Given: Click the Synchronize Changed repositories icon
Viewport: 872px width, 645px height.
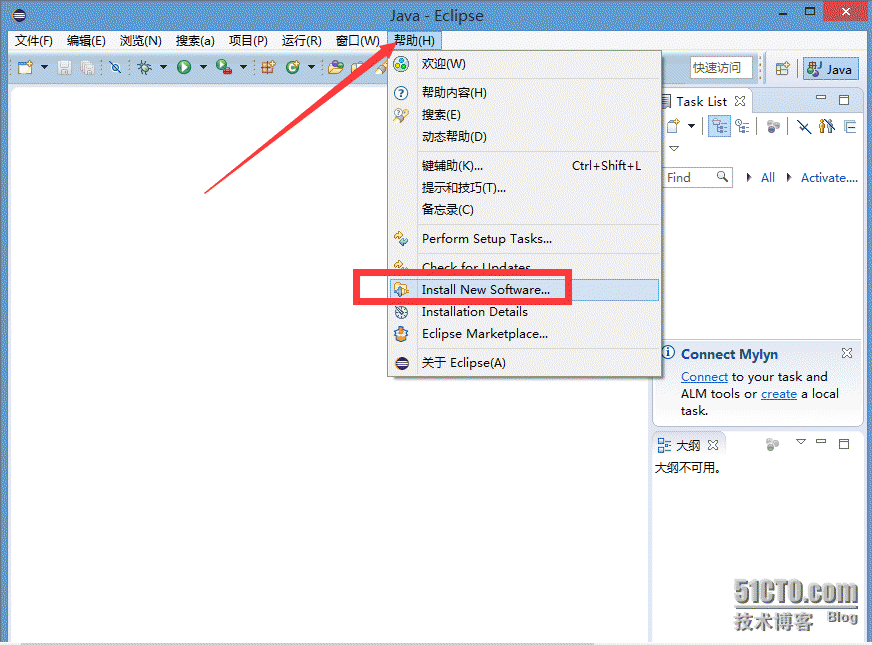Looking at the screenshot, I should [x=773, y=127].
